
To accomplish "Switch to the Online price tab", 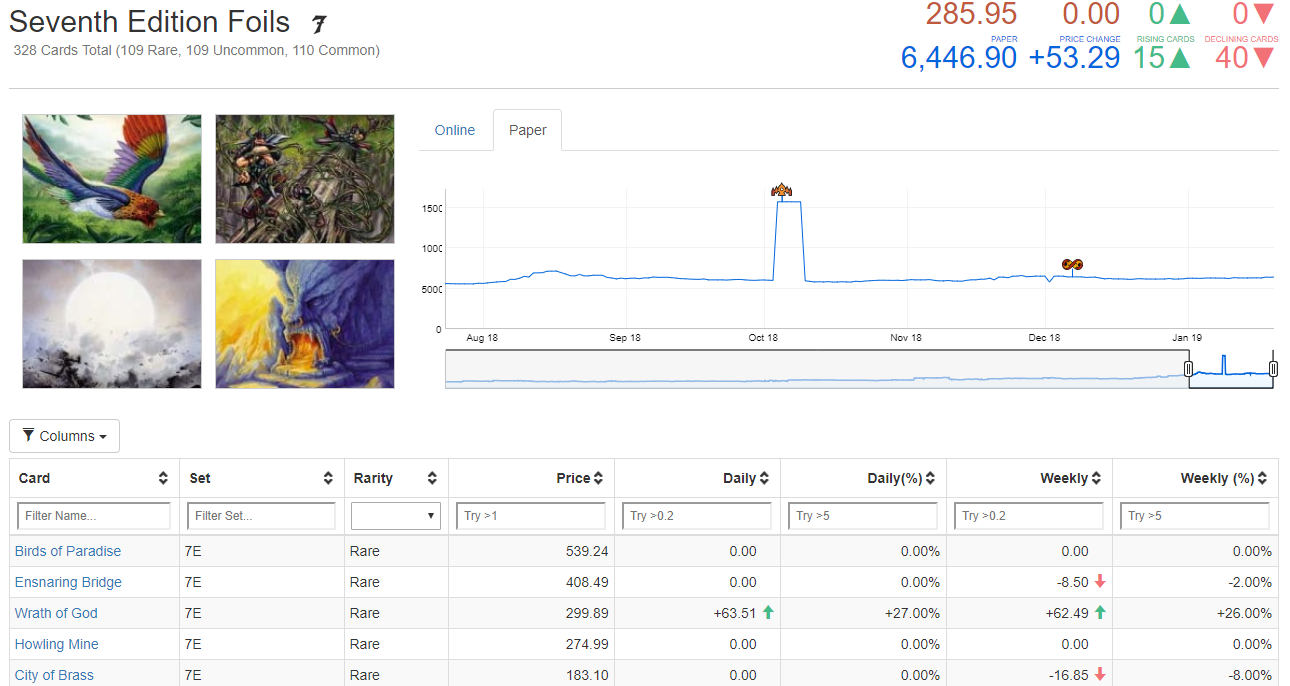I will 455,130.
